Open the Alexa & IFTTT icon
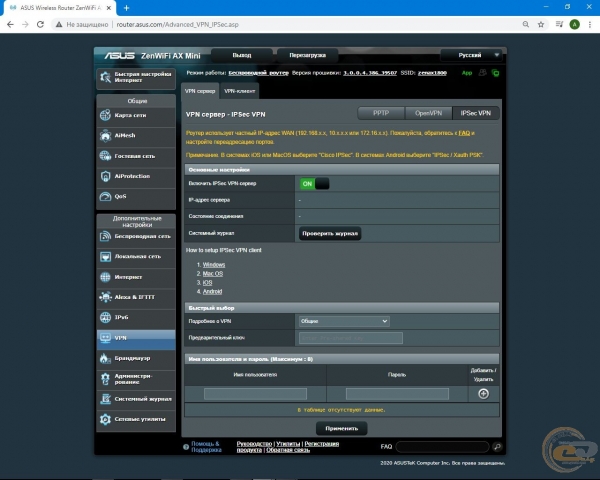This screenshot has width=600, height=480. pos(105,297)
